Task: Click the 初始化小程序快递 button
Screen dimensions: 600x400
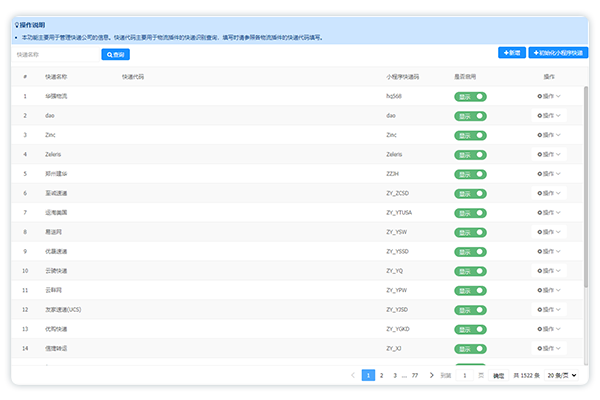Action: tap(559, 52)
